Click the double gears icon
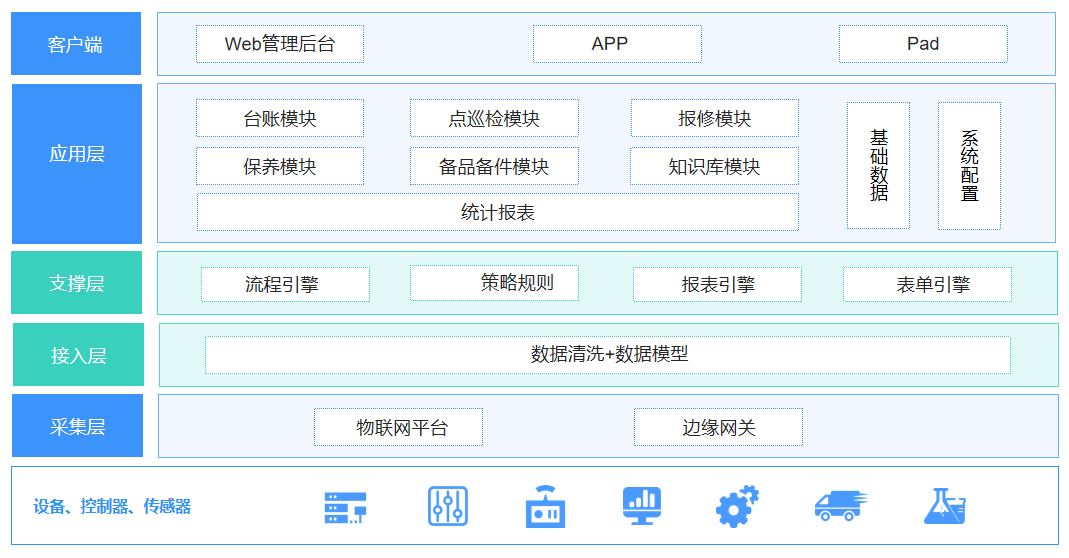 (738, 506)
